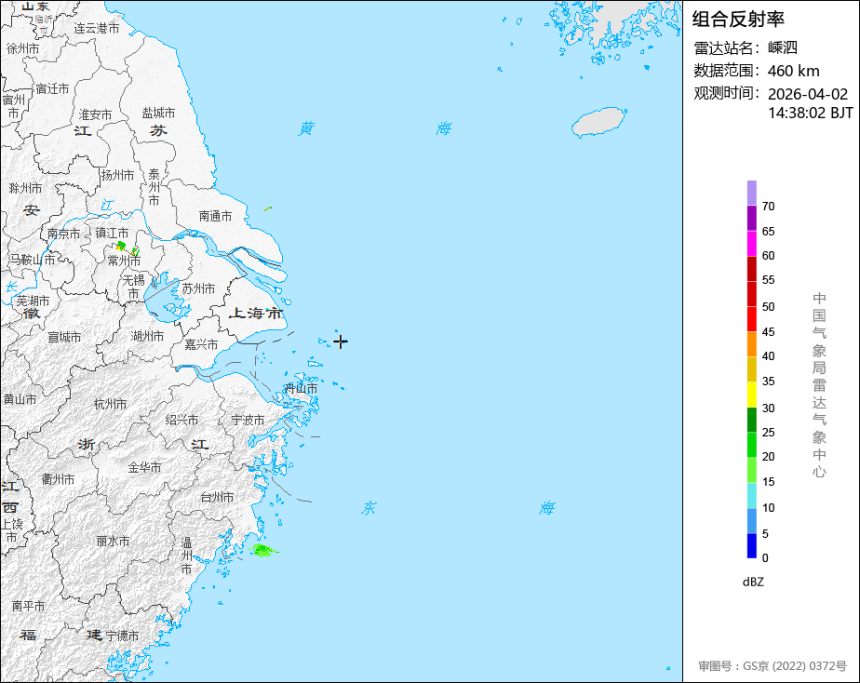The height and width of the screenshot is (683, 860).
Task: Select the dark green 25–30 dBZ swatch
Action: click(x=751, y=420)
